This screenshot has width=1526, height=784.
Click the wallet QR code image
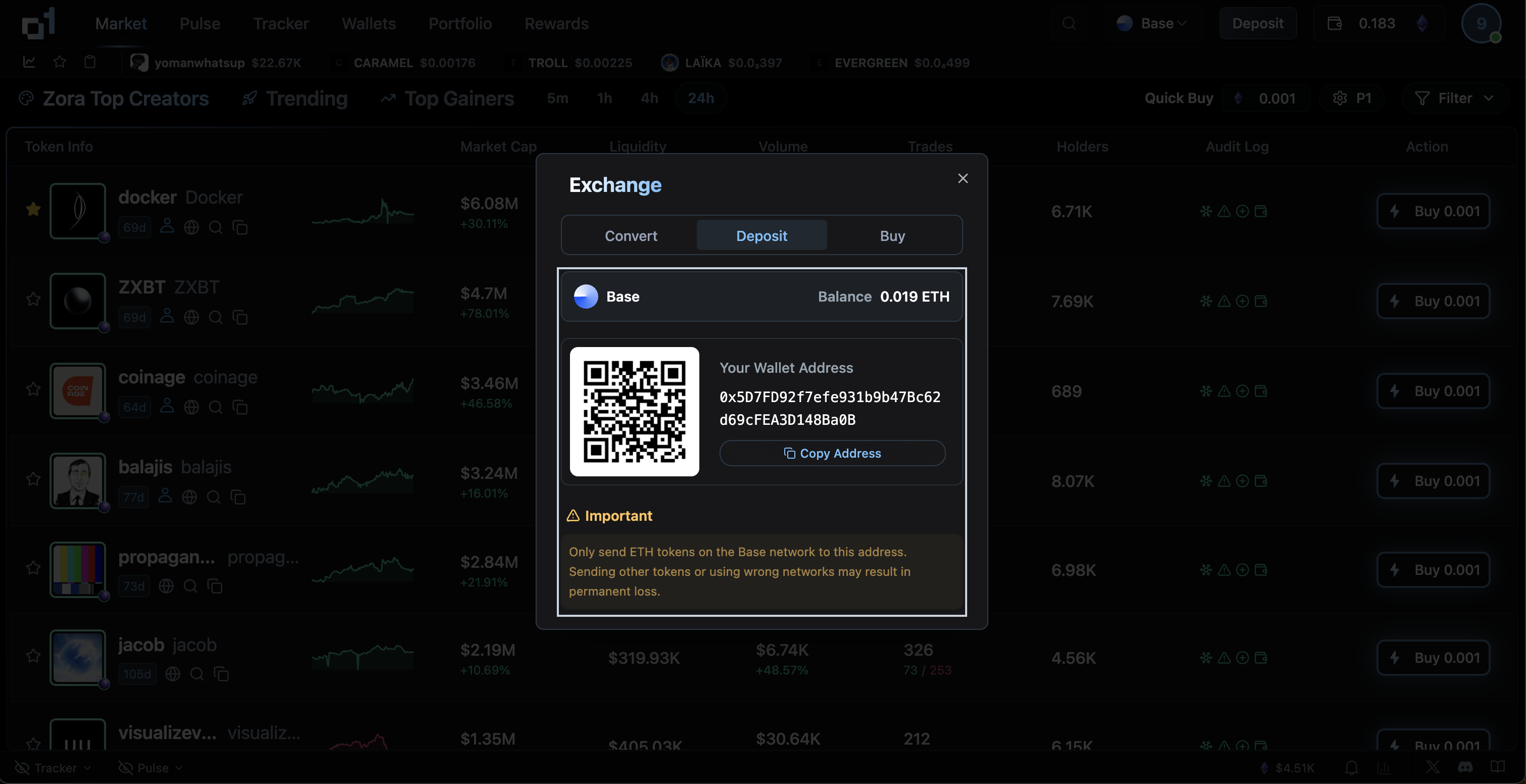pyautogui.click(x=635, y=412)
